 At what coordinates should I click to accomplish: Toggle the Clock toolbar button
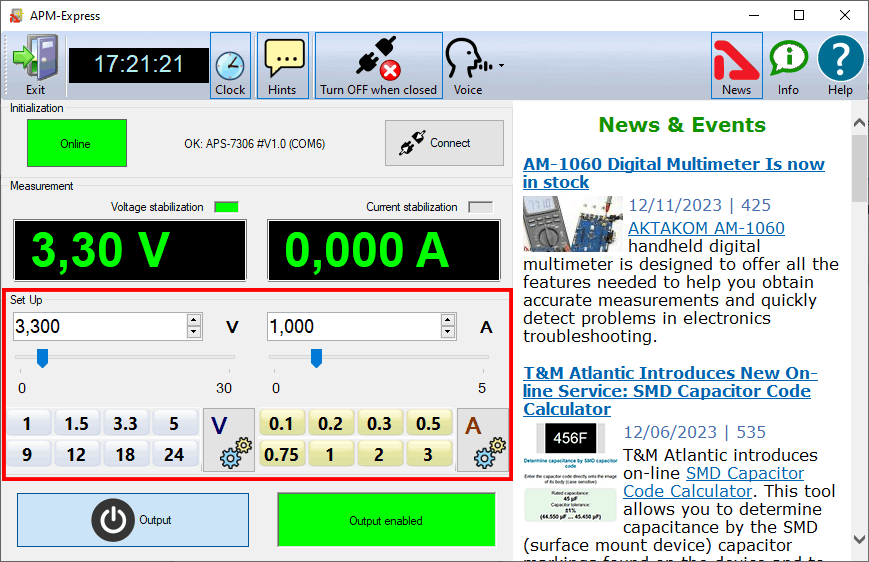(x=230, y=65)
